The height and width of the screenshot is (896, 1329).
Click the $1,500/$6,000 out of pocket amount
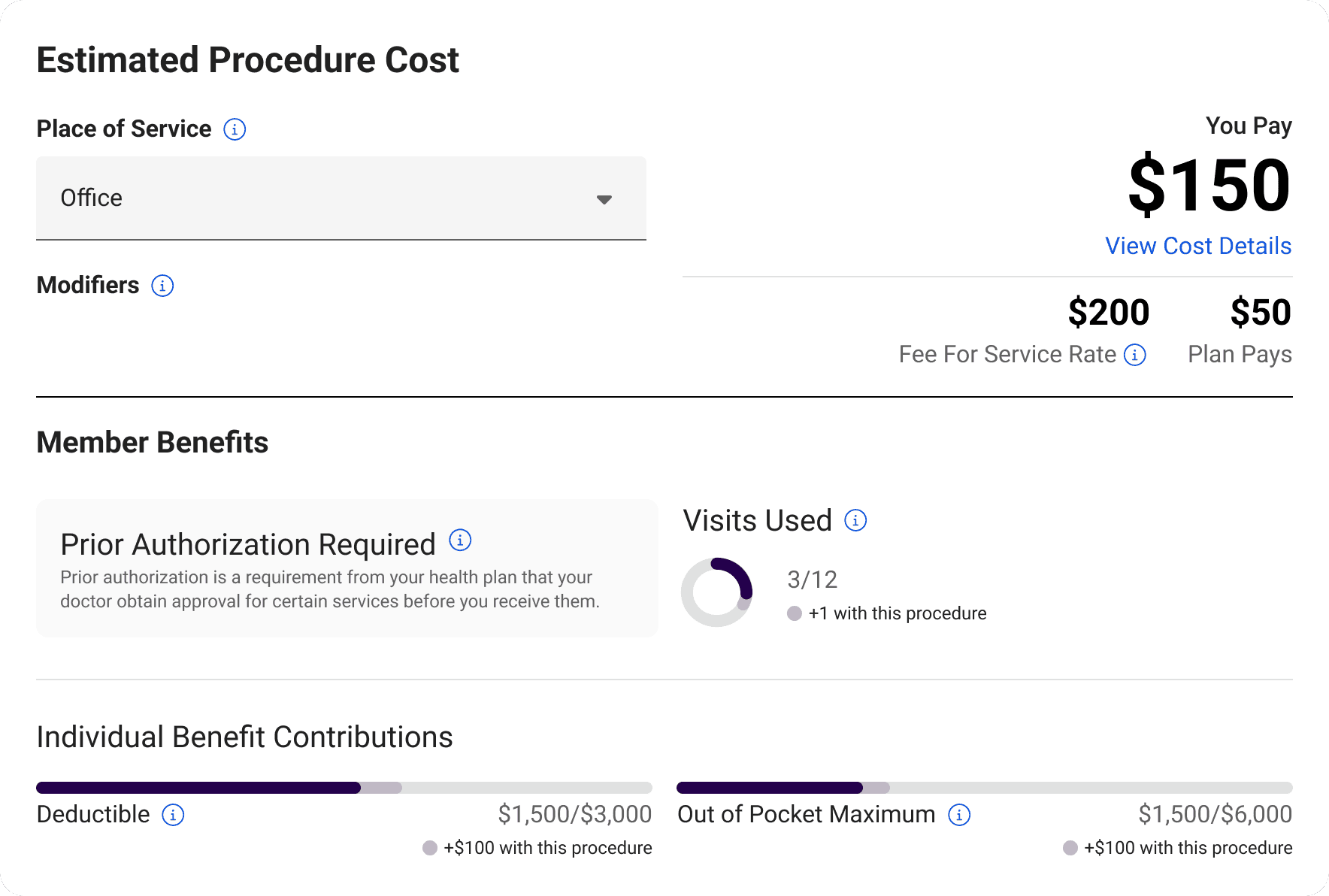click(x=1215, y=814)
